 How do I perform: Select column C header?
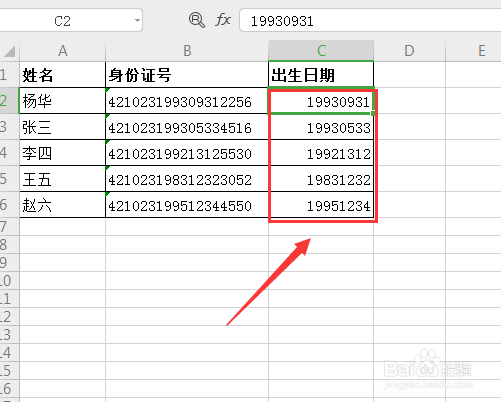click(x=321, y=51)
